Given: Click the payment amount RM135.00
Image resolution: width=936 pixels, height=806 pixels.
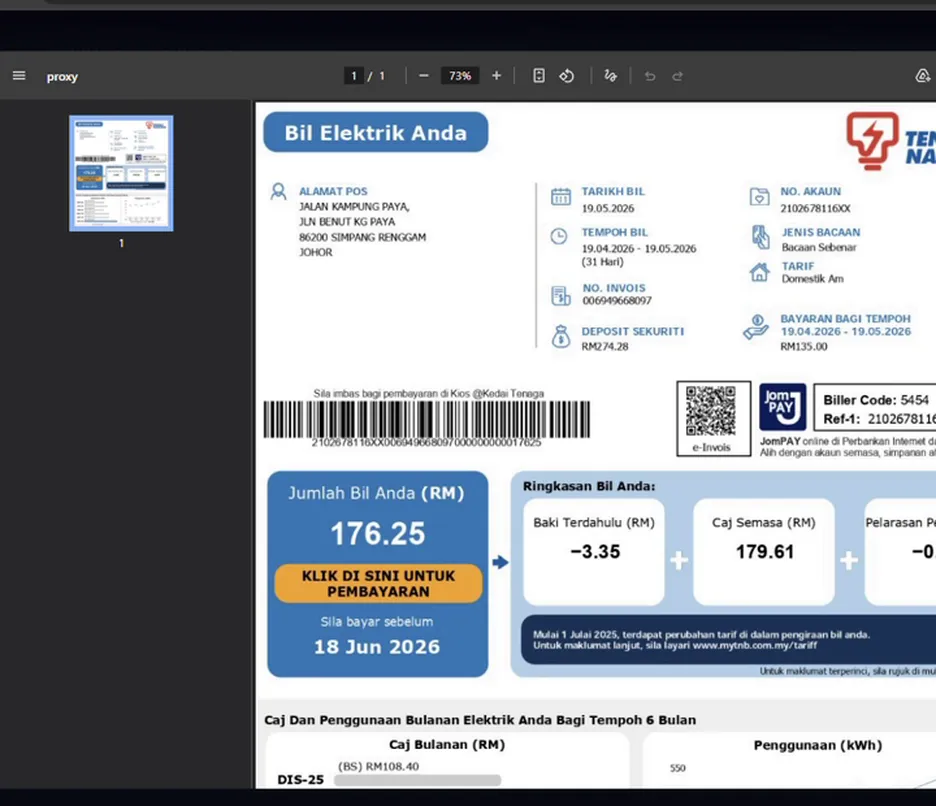Looking at the screenshot, I should 803,346.
